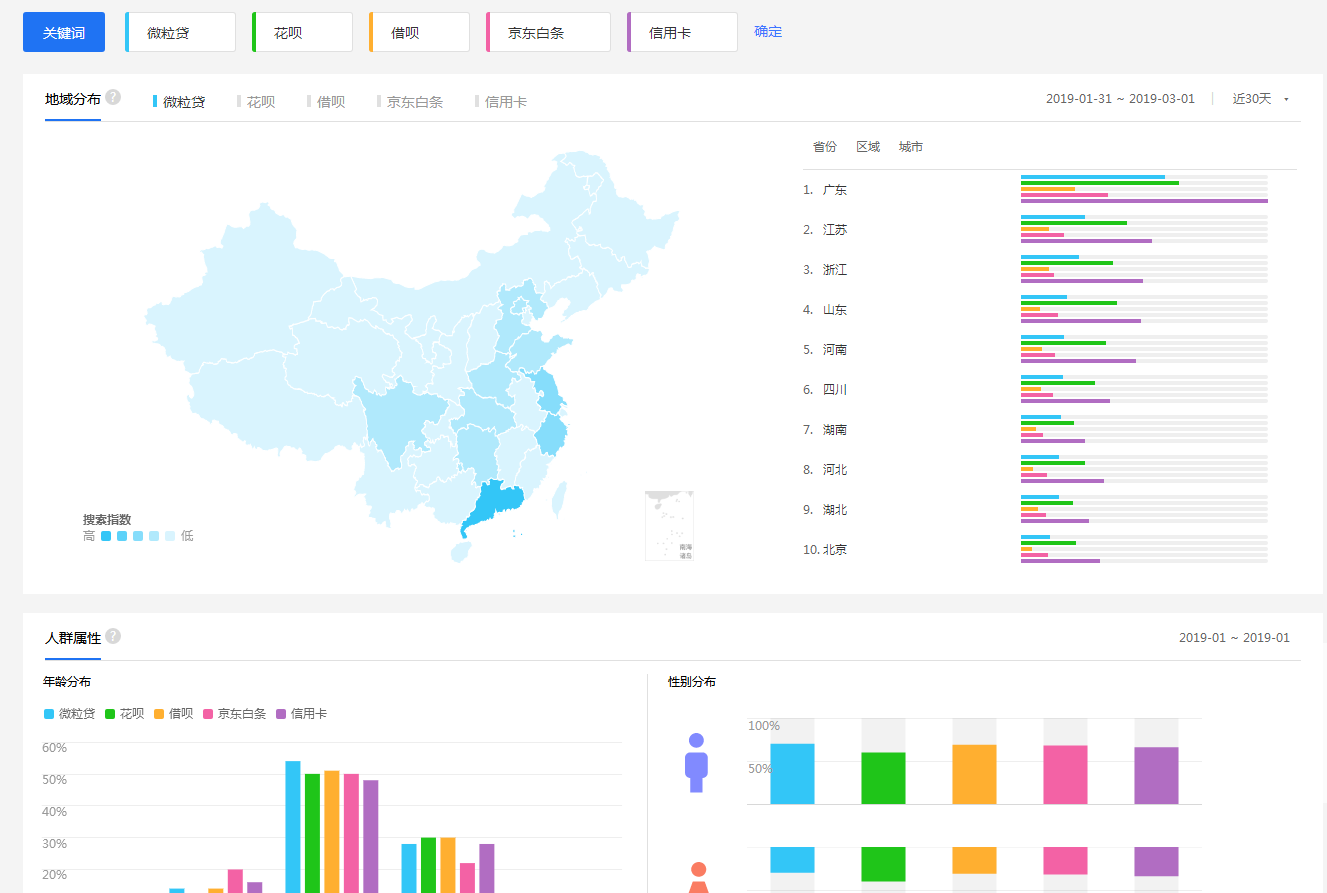Click 2019-01 ~ 2019-01 date text
The height and width of the screenshot is (893, 1327).
(1234, 638)
